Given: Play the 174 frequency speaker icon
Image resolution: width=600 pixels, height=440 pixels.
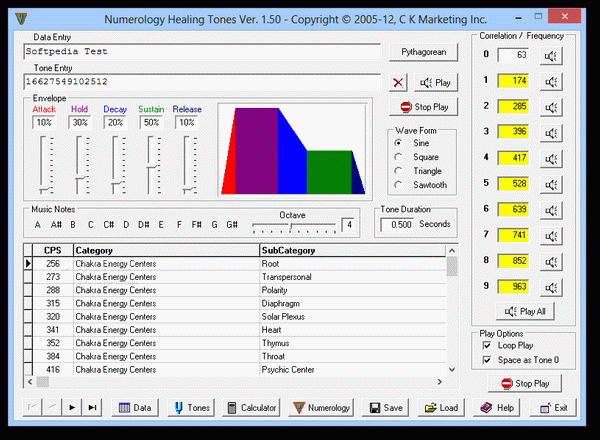Looking at the screenshot, I should coord(551,81).
